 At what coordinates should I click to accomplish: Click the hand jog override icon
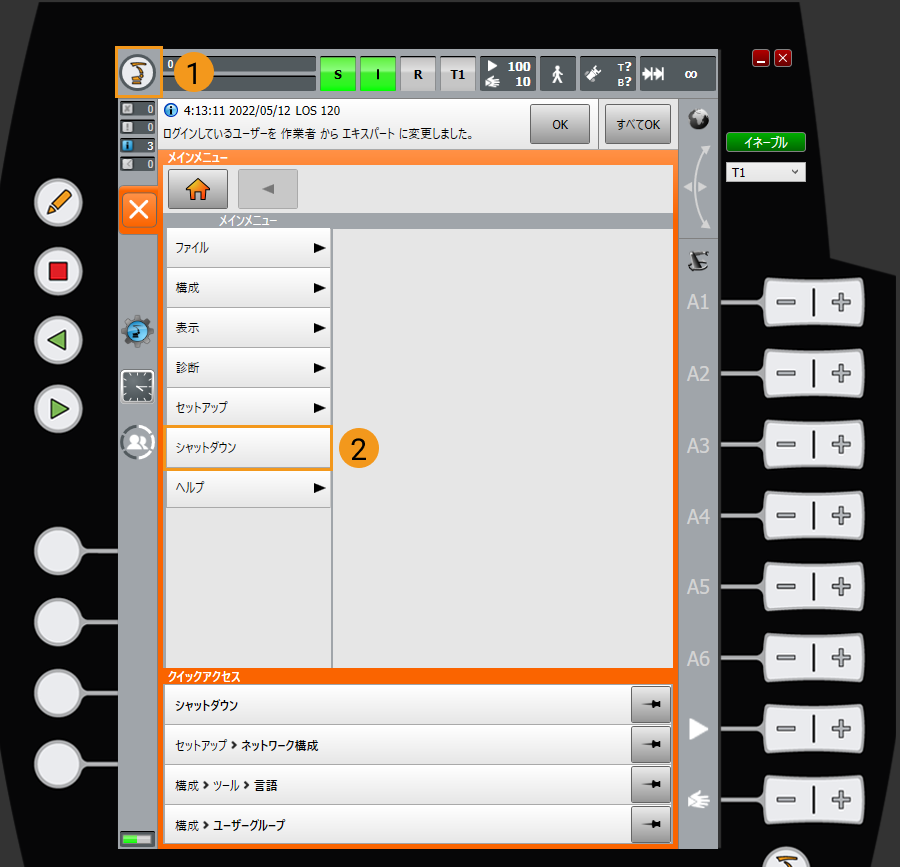(699, 800)
